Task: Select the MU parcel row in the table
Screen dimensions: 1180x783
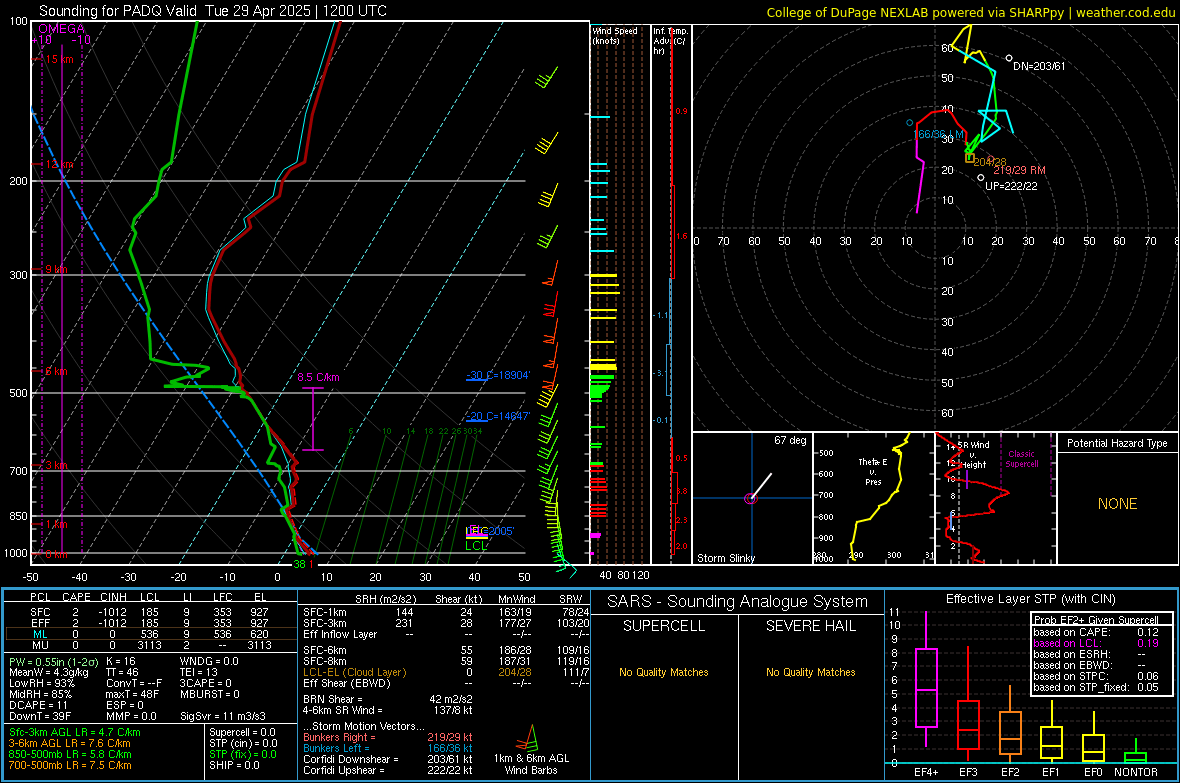Action: tap(151, 645)
